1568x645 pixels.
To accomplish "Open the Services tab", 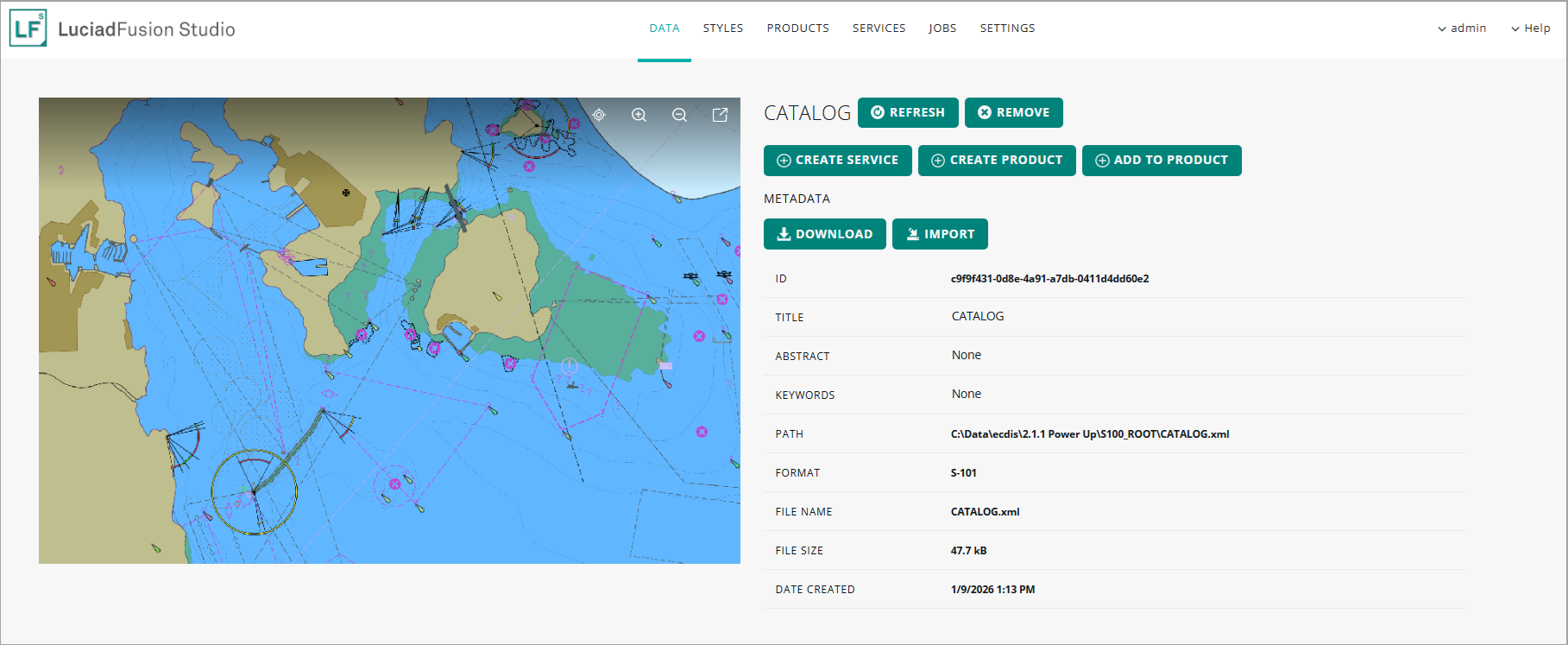I will pos(878,28).
